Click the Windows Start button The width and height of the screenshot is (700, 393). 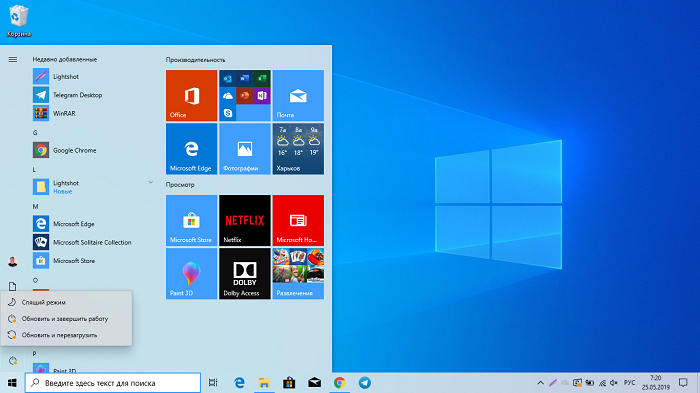pyautogui.click(x=12, y=383)
